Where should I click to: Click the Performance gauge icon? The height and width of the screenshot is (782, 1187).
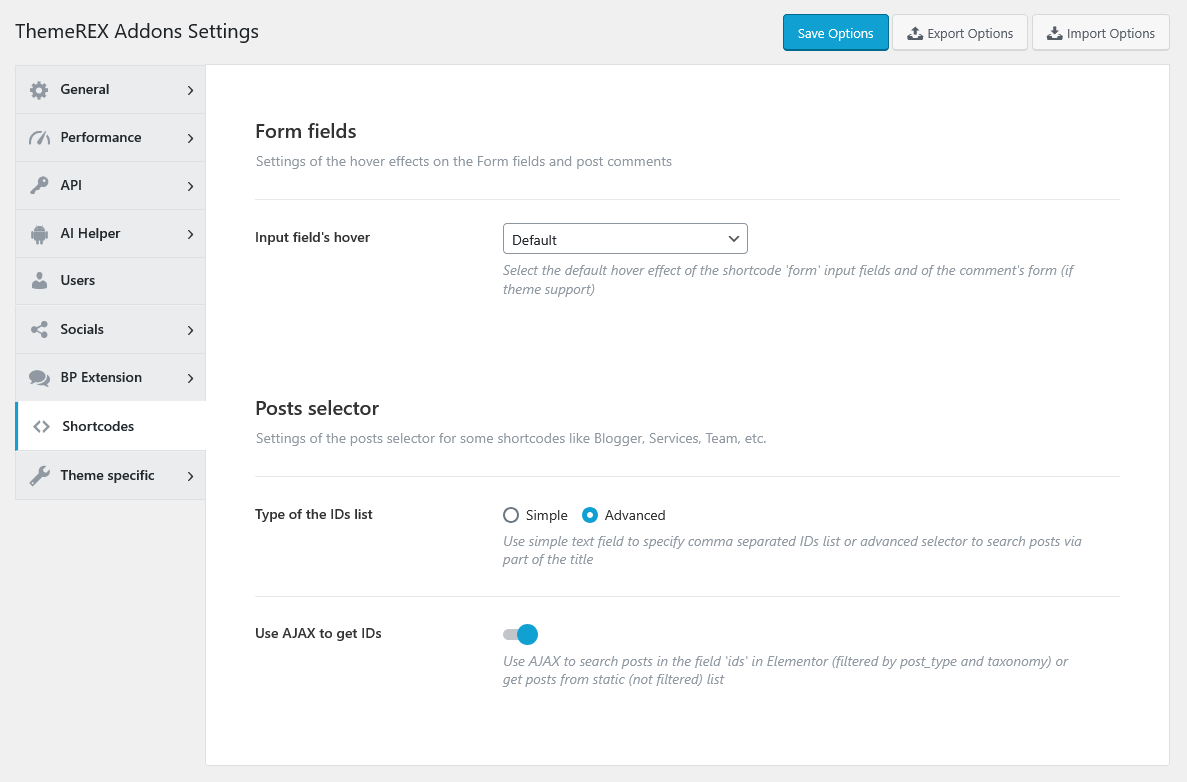coord(39,138)
